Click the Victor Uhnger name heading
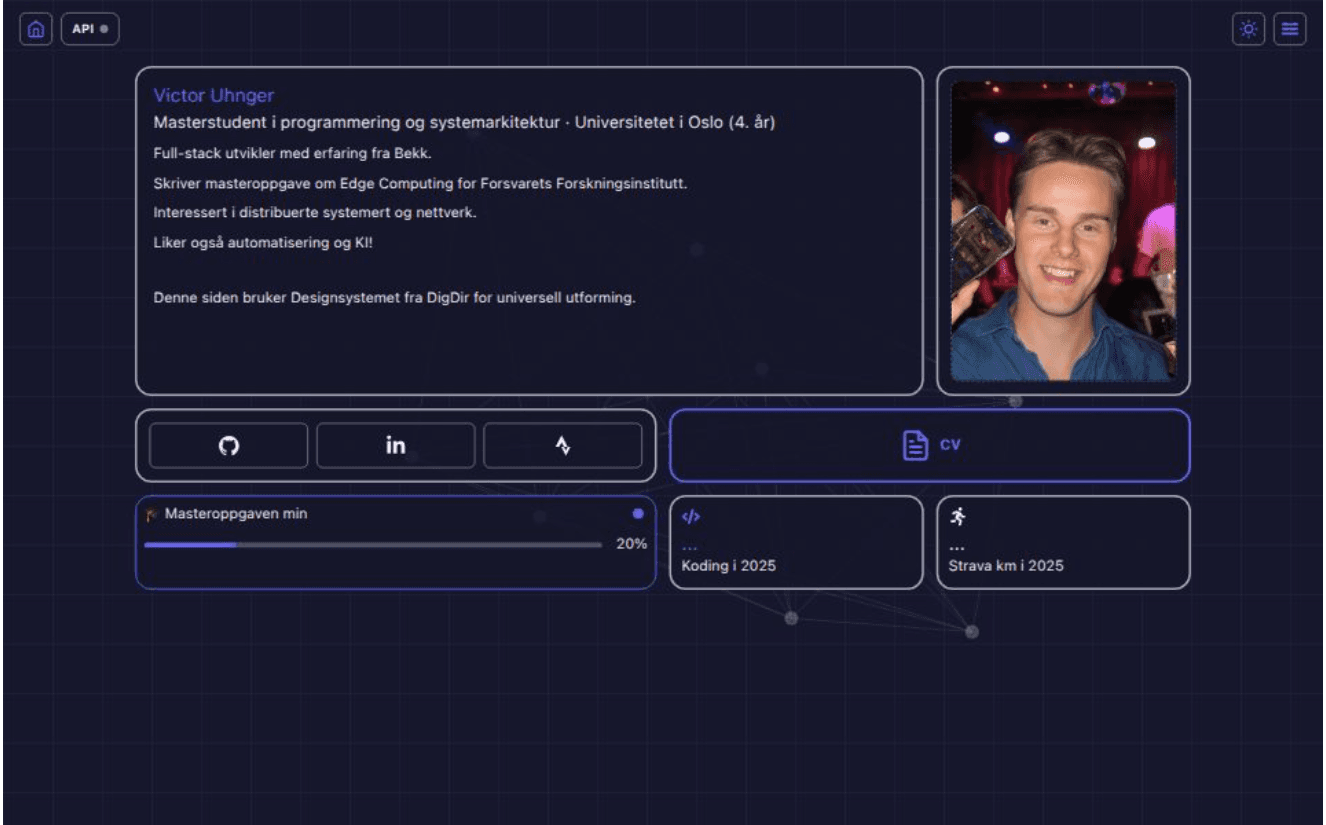 [x=213, y=96]
